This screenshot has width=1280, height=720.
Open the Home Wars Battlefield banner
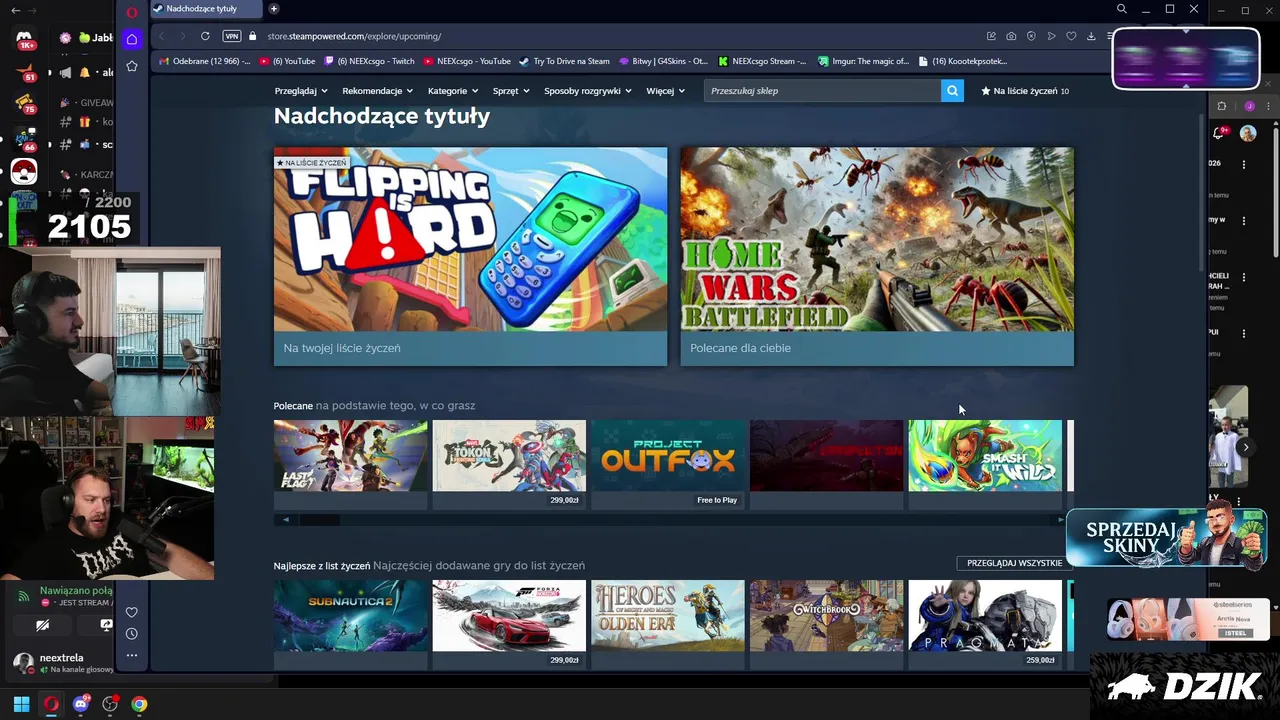click(877, 257)
